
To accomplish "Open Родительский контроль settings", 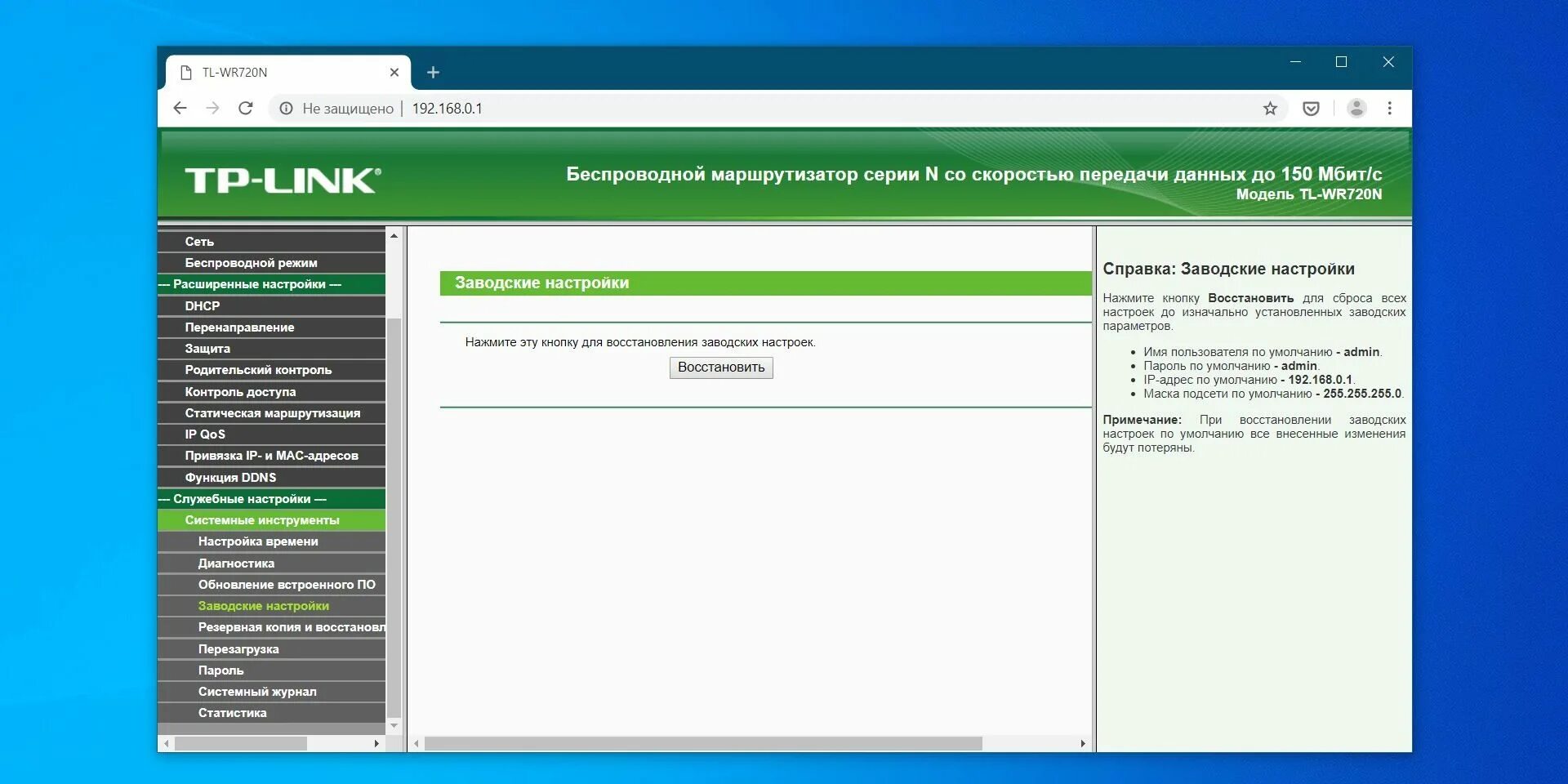I will point(271,370).
